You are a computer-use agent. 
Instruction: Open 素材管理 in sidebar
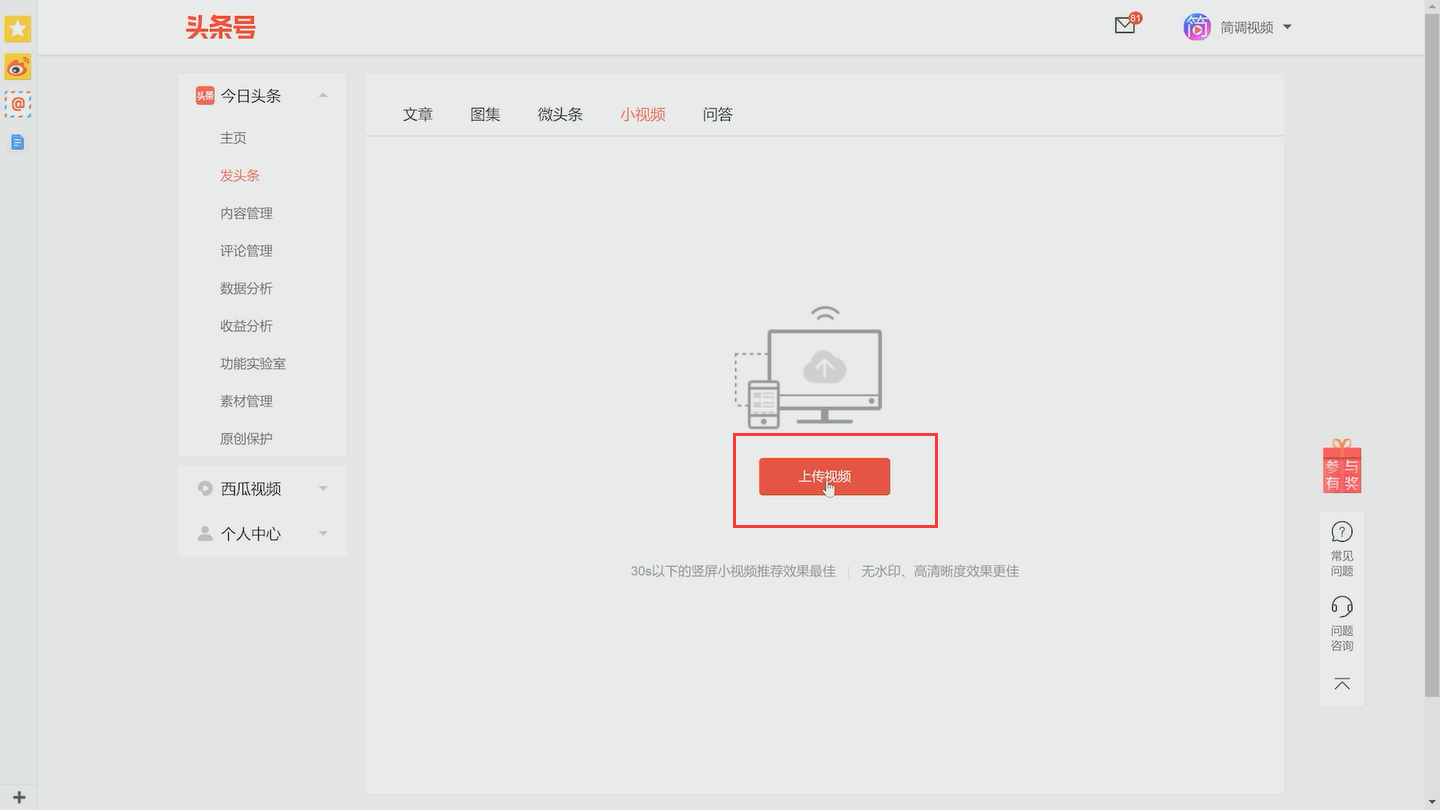tap(246, 401)
